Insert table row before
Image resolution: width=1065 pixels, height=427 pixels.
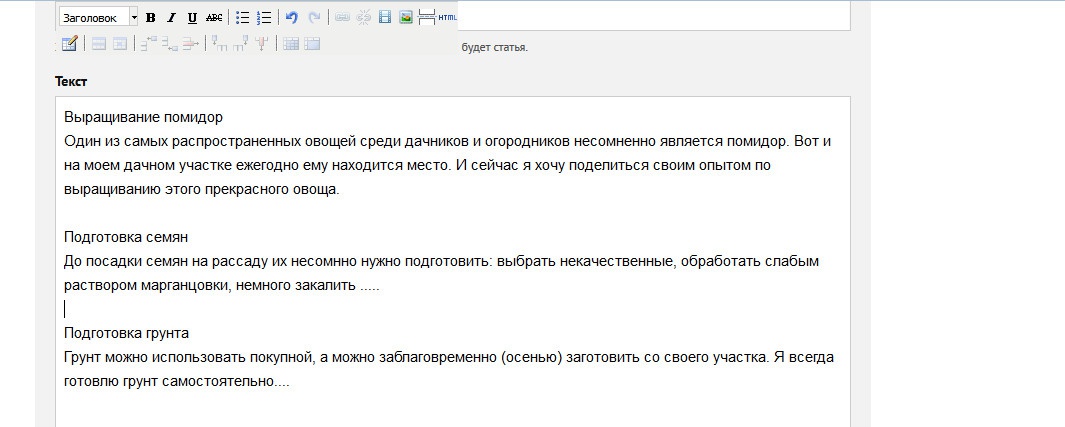point(149,44)
